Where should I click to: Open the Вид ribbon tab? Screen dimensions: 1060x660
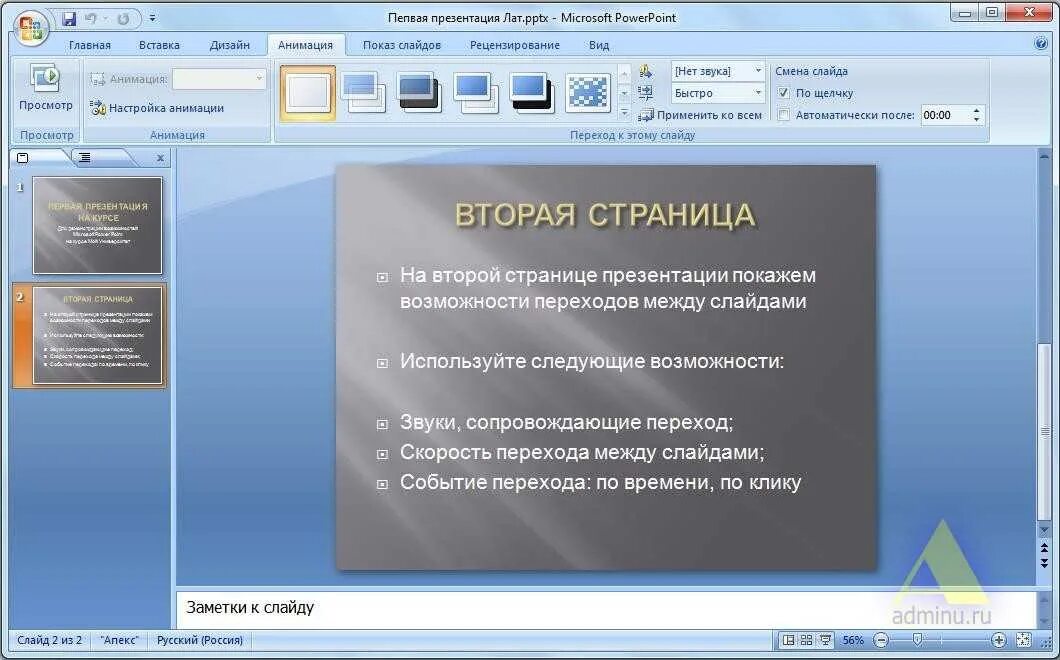598,45
